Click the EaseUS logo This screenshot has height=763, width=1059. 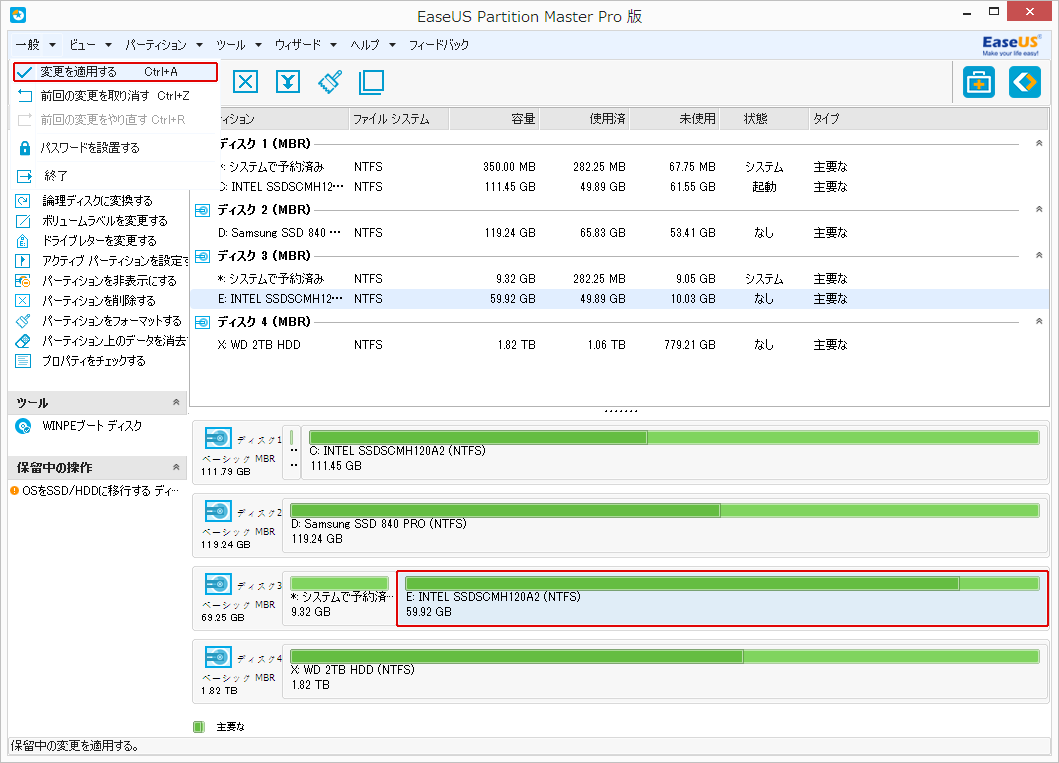click(x=1011, y=45)
